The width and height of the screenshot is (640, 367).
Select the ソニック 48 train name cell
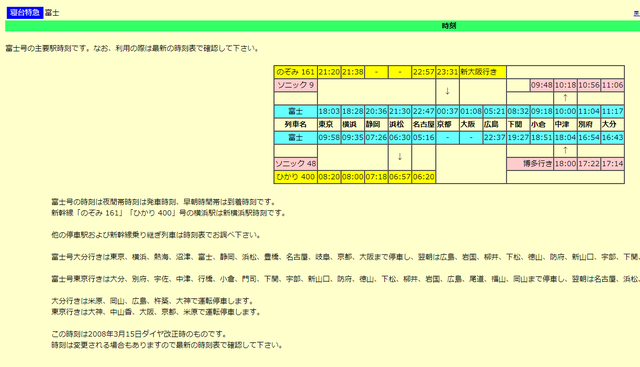coord(296,164)
